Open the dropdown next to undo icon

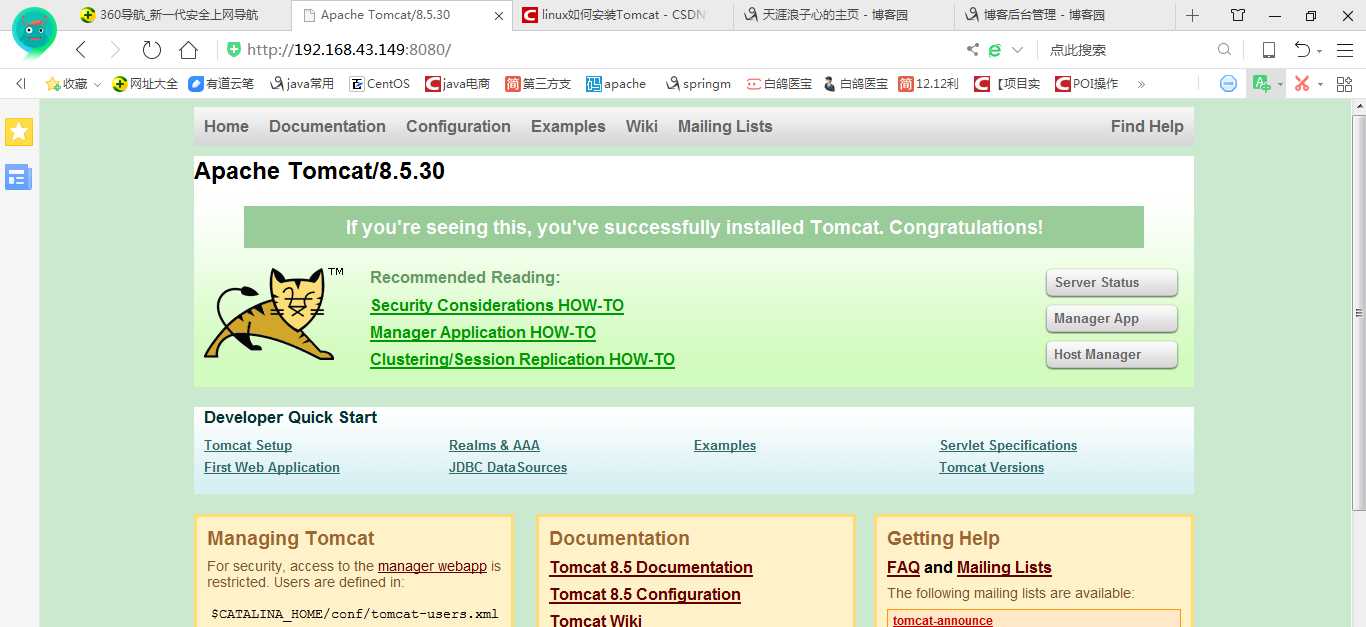tap(1320, 51)
